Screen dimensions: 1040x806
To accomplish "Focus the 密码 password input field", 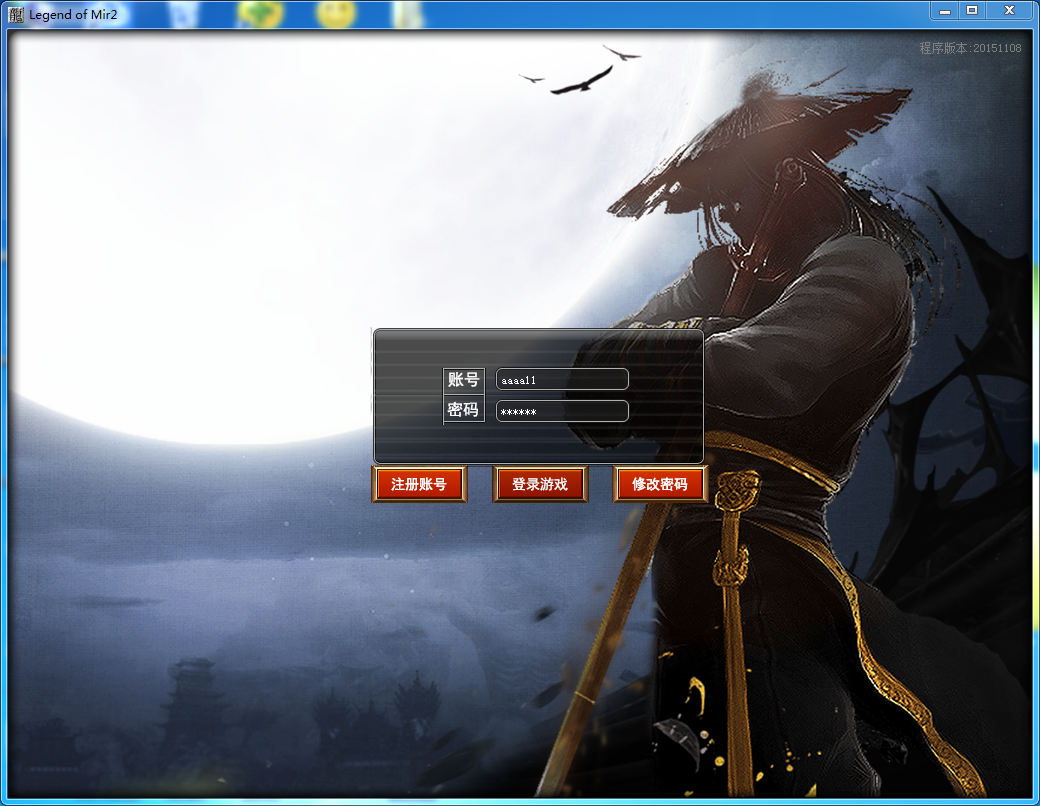I will tap(562, 411).
